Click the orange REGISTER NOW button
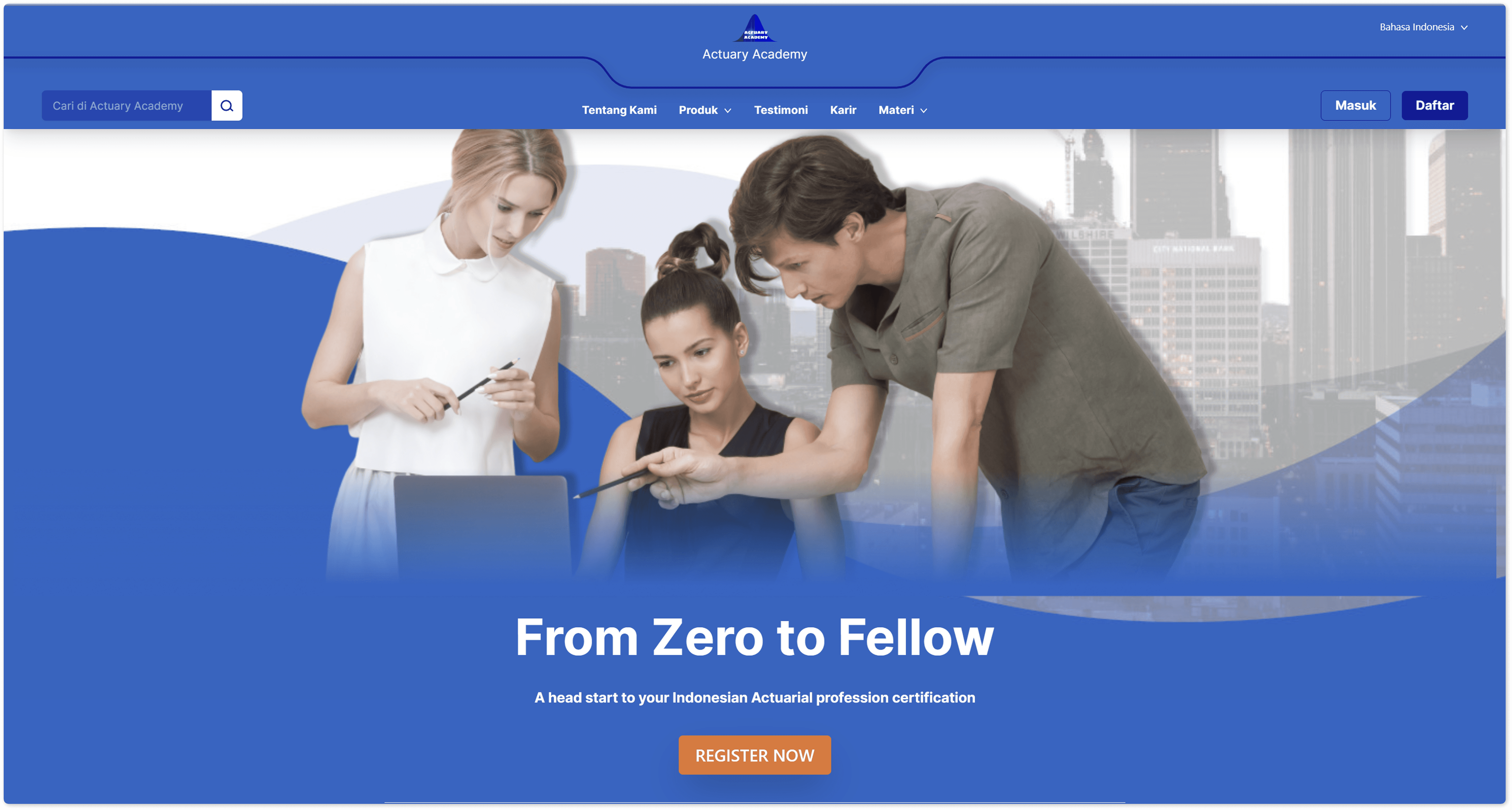This screenshot has height=810, width=1512. (x=755, y=755)
